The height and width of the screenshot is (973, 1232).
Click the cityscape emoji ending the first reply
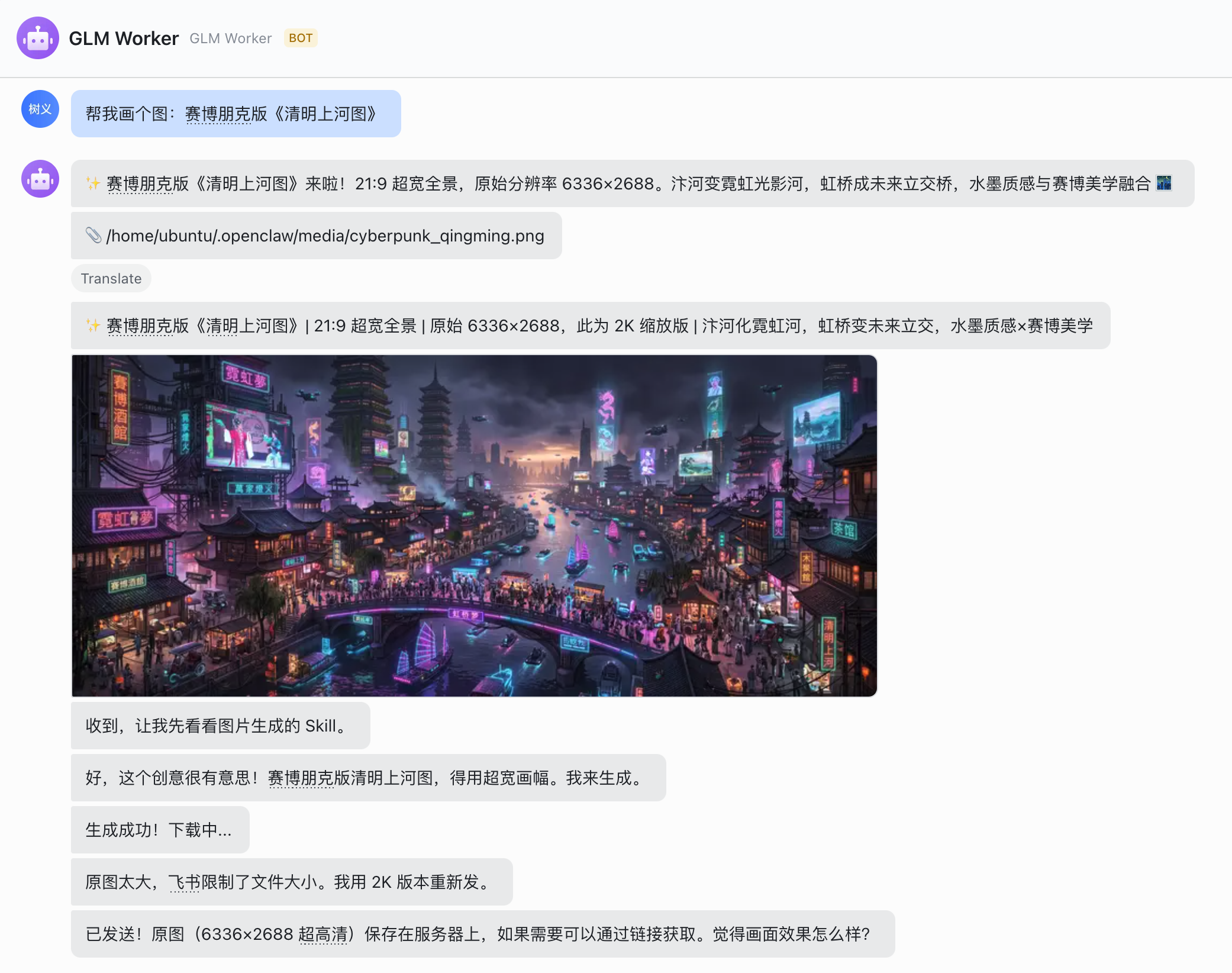1163,183
